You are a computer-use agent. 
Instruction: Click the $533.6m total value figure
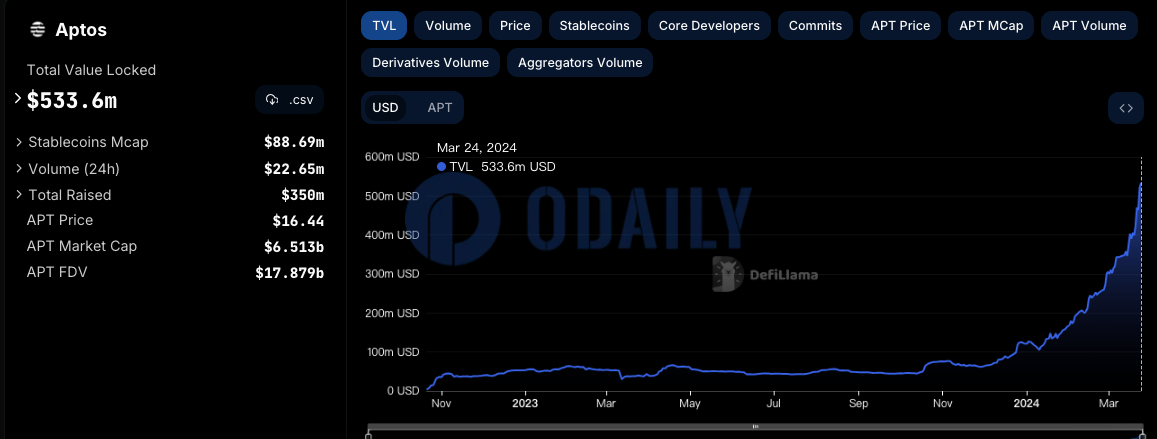tap(72, 100)
